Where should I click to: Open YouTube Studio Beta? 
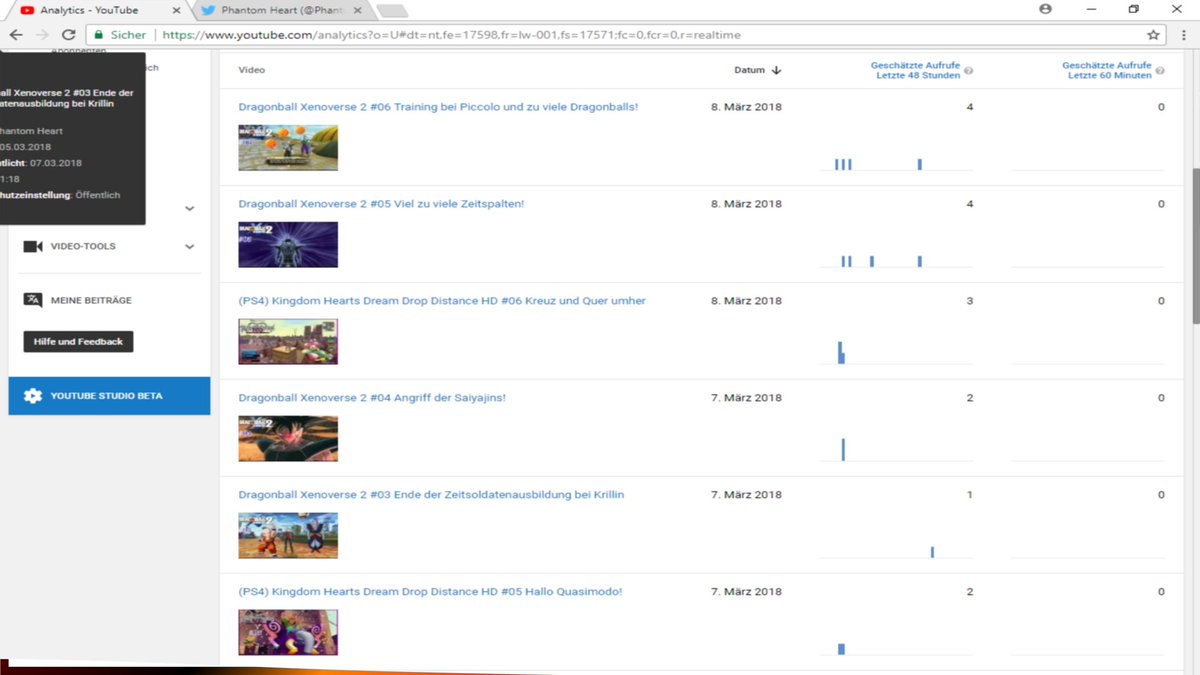tap(109, 396)
